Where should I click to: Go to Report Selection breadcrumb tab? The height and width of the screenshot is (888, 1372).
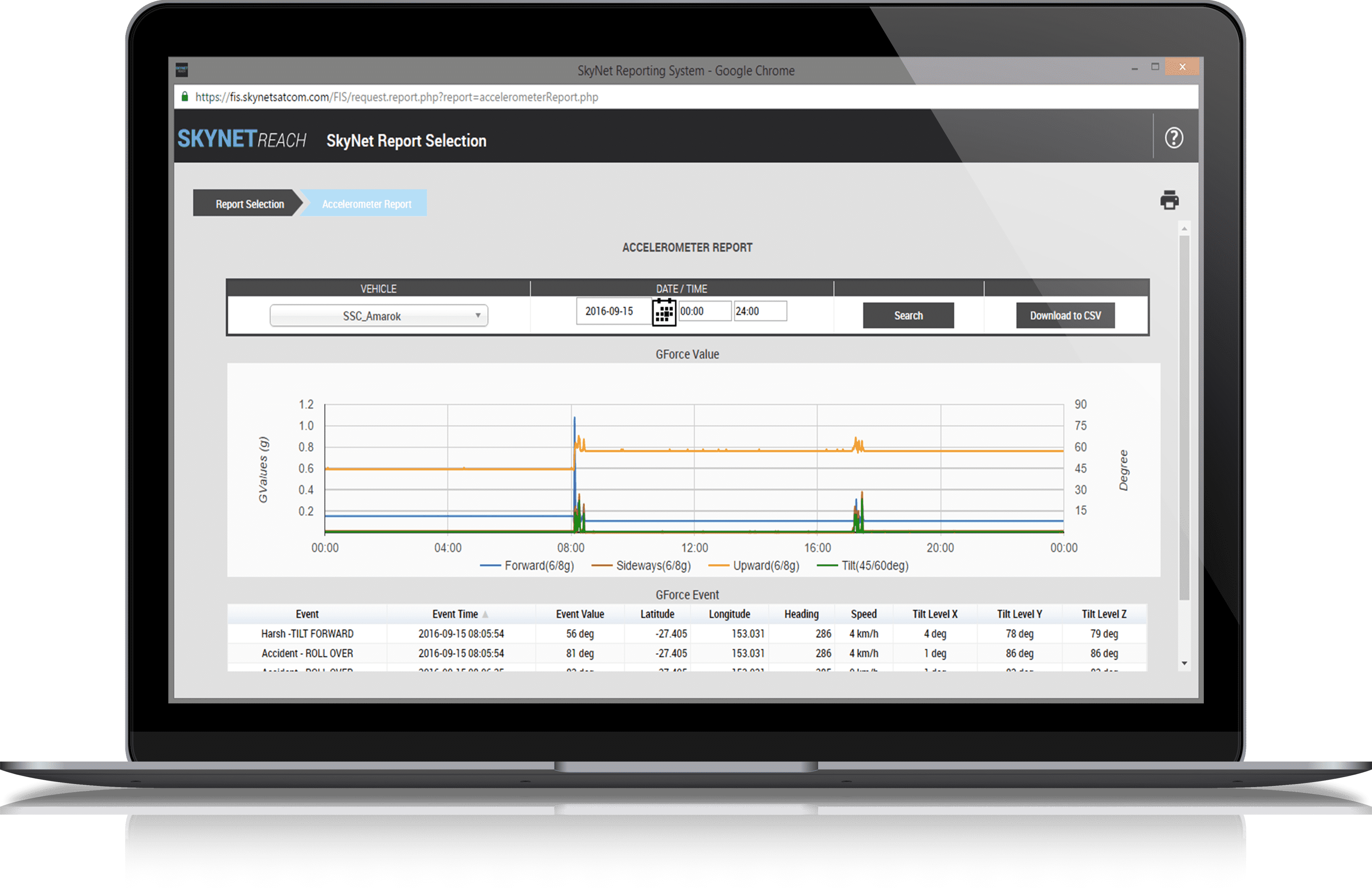pyautogui.click(x=248, y=203)
